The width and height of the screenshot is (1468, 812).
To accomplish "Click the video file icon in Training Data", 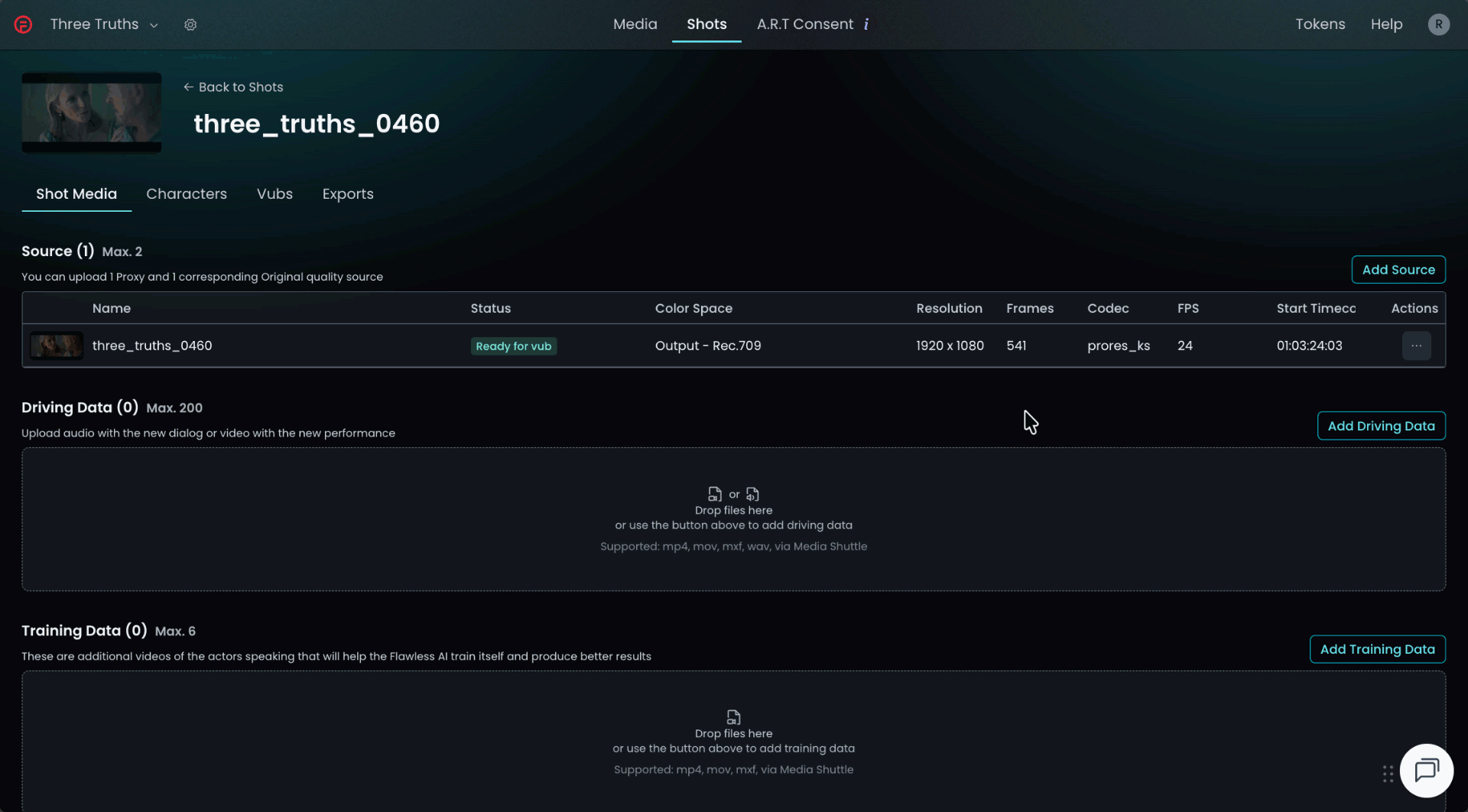I will coord(733,717).
